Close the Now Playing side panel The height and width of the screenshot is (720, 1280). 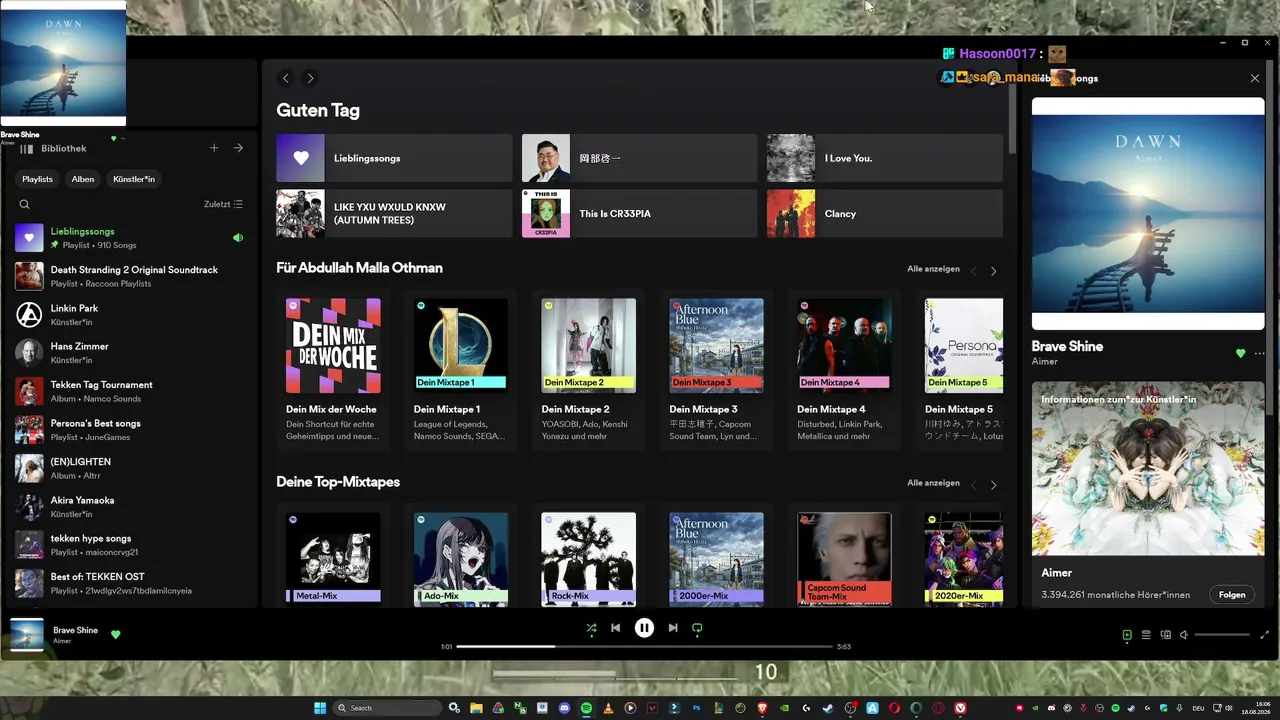click(x=1255, y=78)
